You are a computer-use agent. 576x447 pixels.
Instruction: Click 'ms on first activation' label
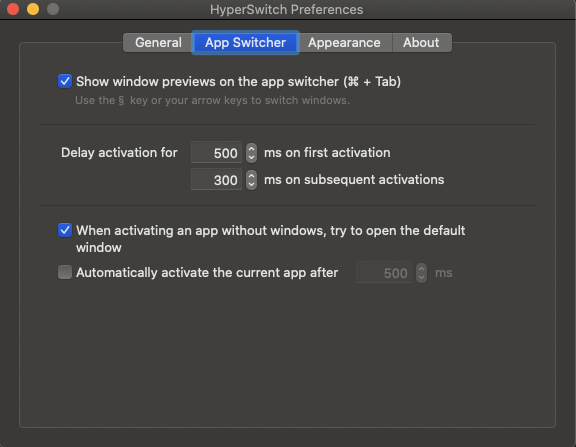pyautogui.click(x=327, y=152)
